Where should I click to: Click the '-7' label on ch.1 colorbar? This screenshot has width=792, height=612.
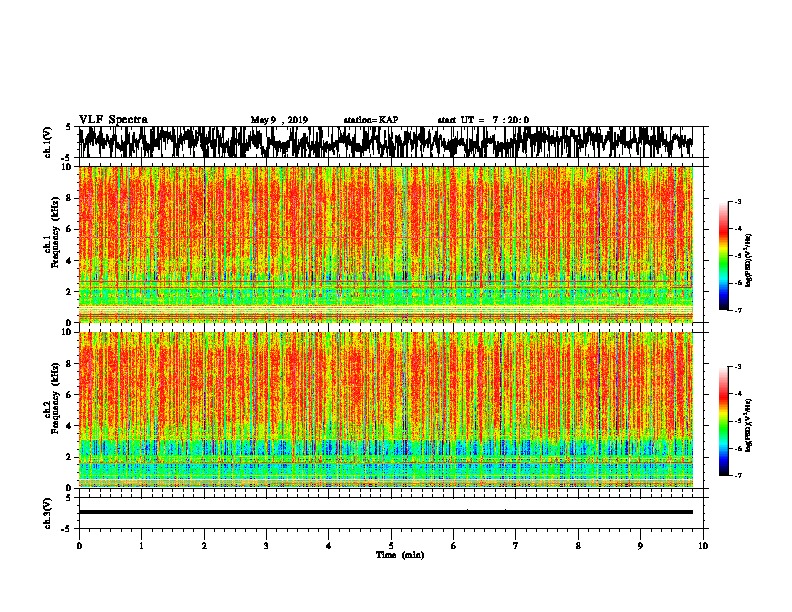737,310
